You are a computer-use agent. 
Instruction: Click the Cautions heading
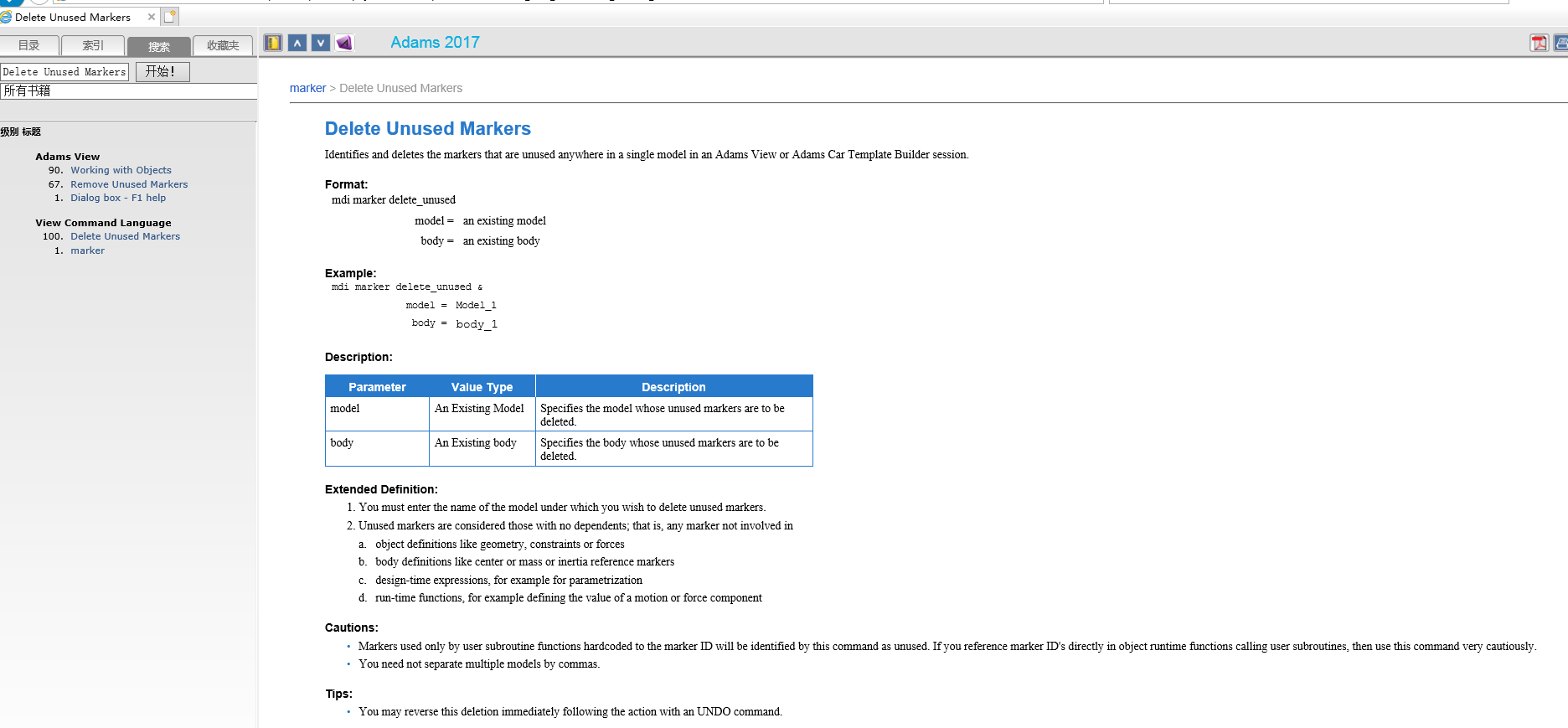click(351, 627)
